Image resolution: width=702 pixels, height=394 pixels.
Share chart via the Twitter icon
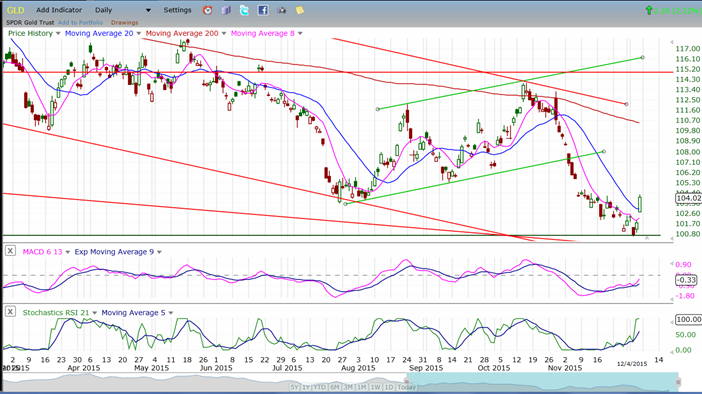click(x=244, y=10)
